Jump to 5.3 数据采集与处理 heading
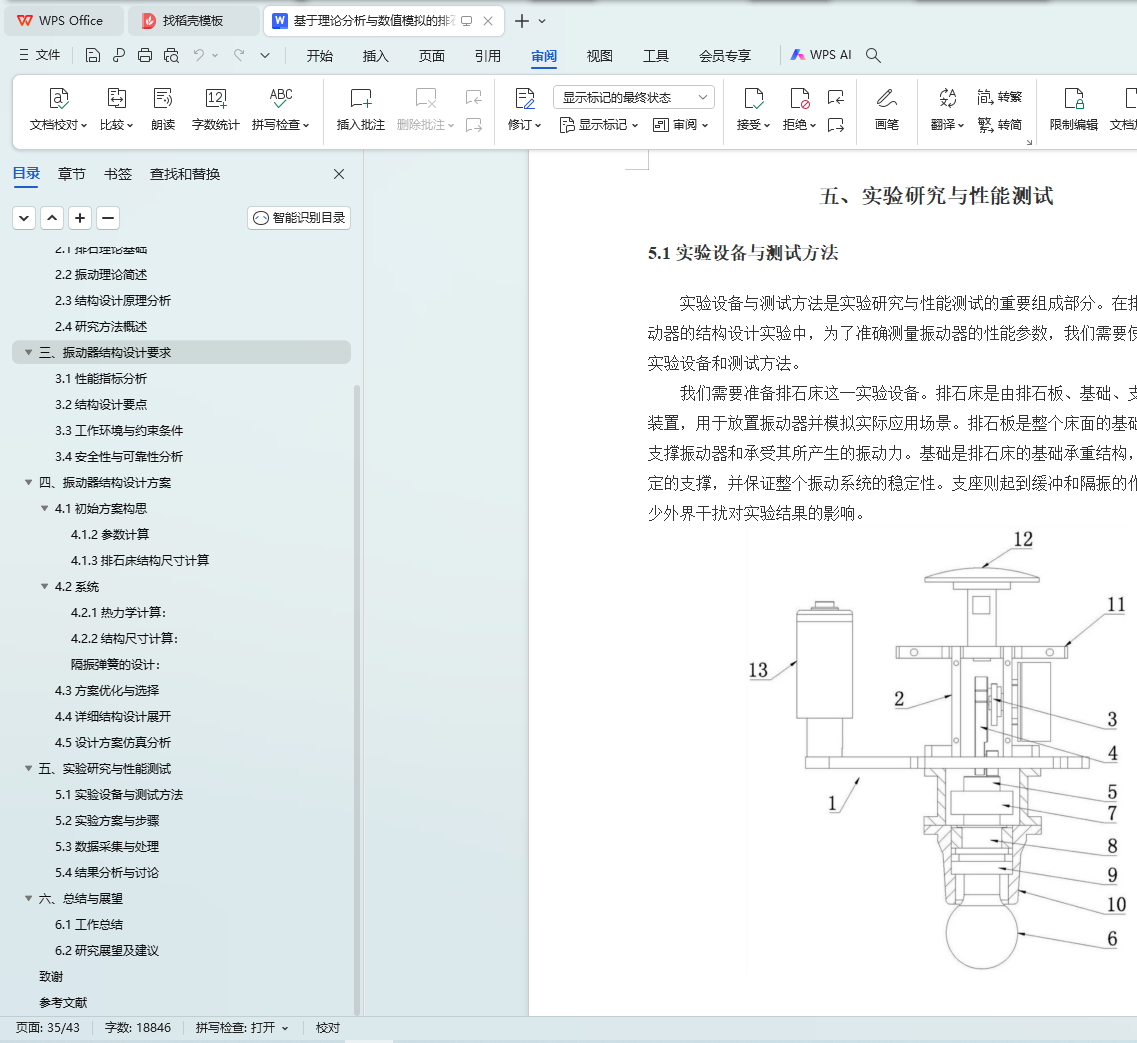The width and height of the screenshot is (1137, 1043). coord(107,846)
